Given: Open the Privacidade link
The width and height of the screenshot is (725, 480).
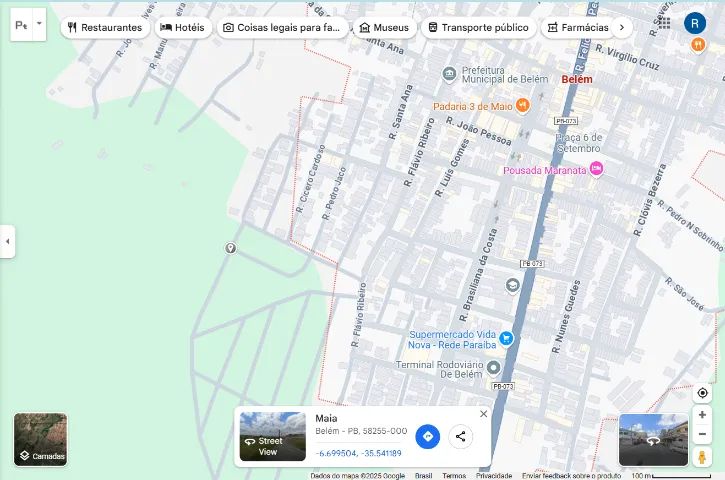Looking at the screenshot, I should point(494,476).
